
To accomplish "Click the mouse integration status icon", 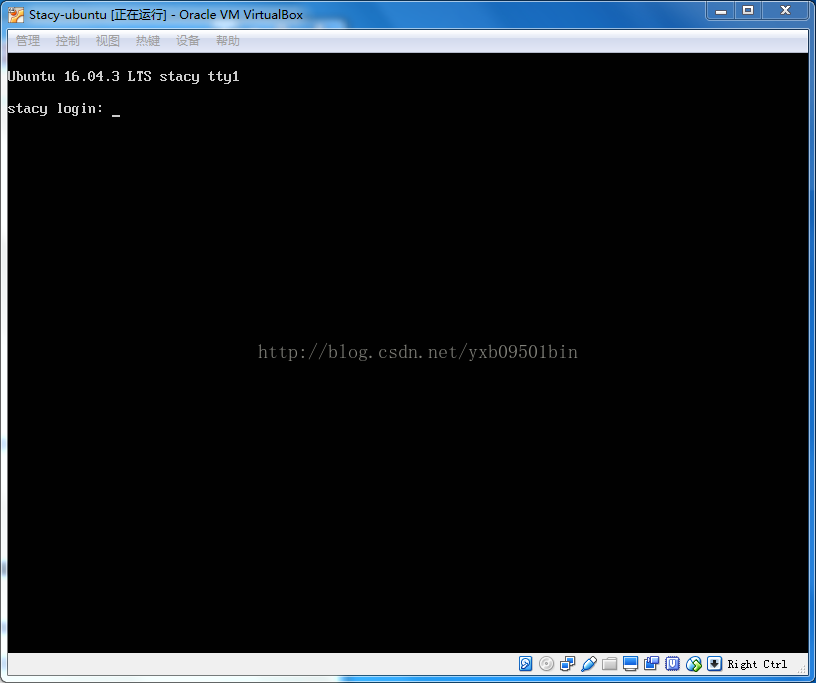I will [x=694, y=664].
